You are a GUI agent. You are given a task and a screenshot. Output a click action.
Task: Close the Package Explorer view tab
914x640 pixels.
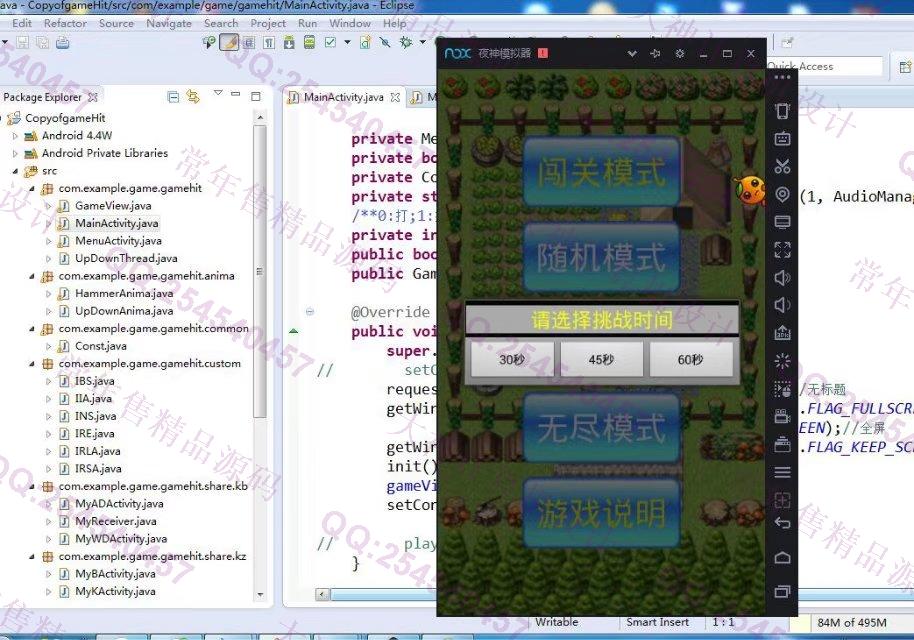click(93, 97)
